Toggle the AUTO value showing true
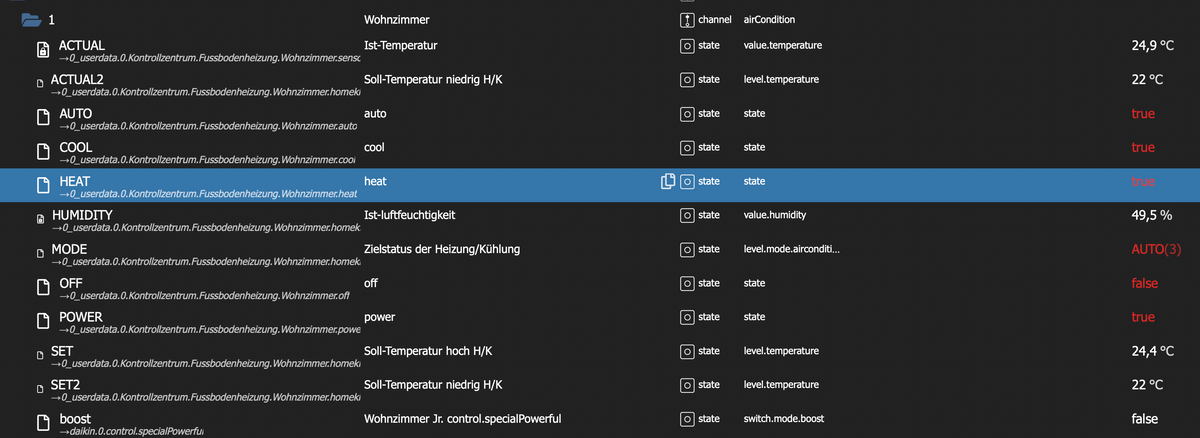Image resolution: width=1200 pixels, height=438 pixels. 1142,114
